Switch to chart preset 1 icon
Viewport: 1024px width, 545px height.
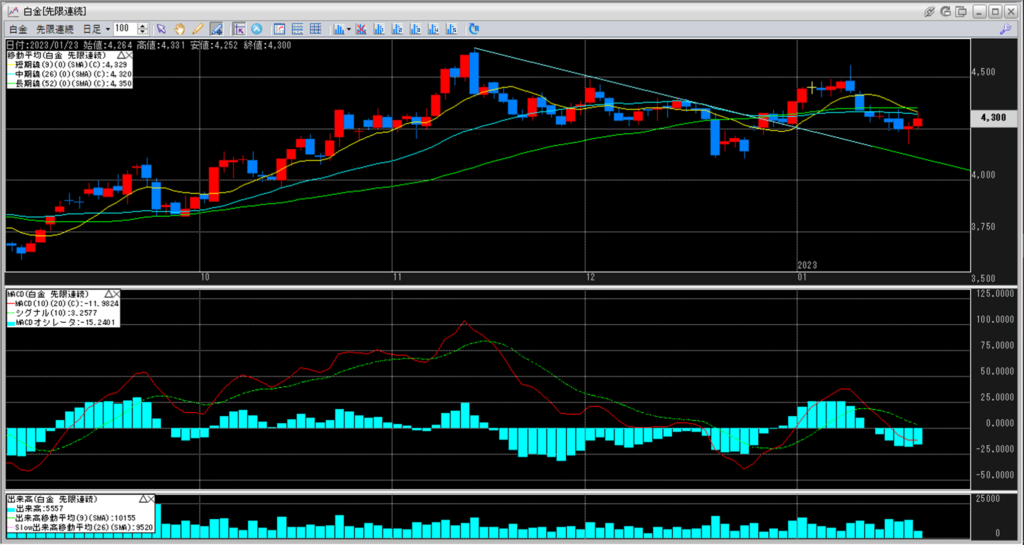[x=379, y=29]
